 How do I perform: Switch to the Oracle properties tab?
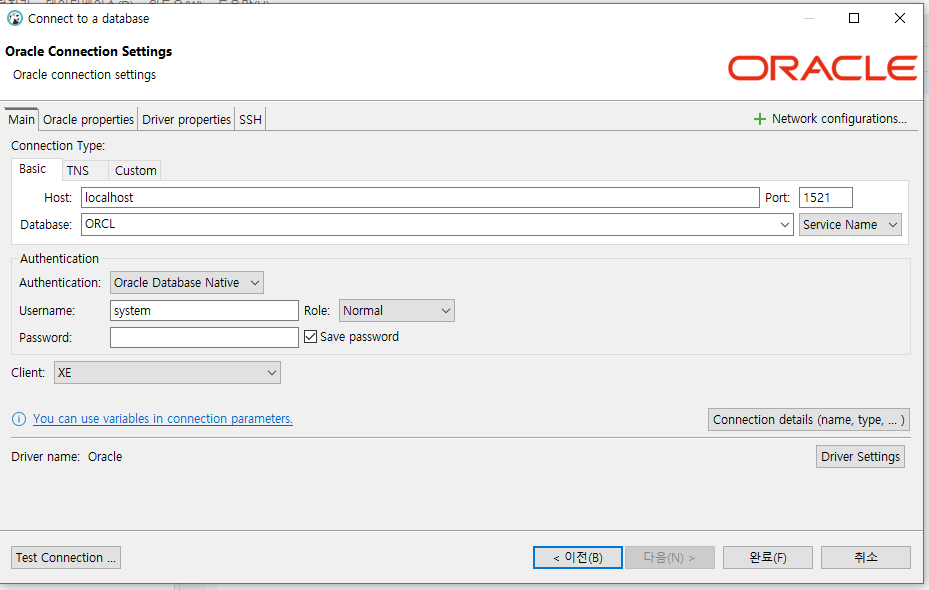88,119
